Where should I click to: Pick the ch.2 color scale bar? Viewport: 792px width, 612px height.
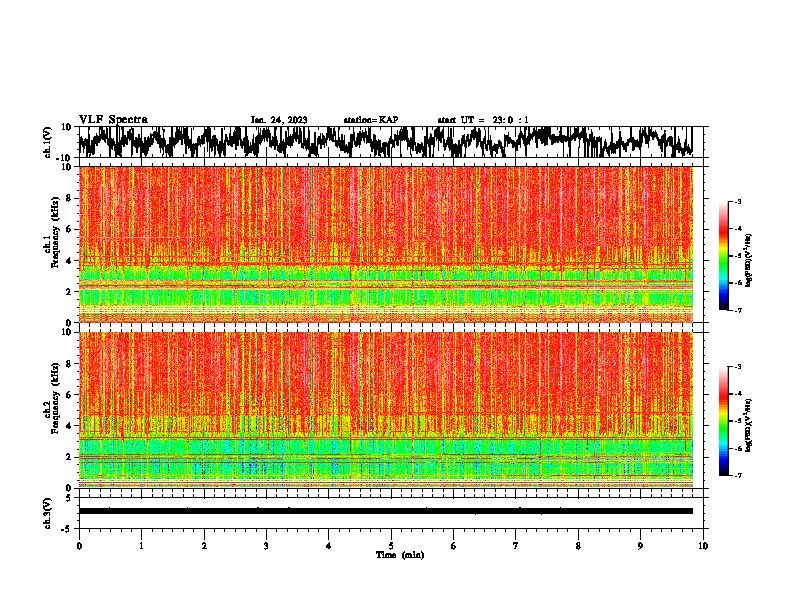(x=723, y=421)
